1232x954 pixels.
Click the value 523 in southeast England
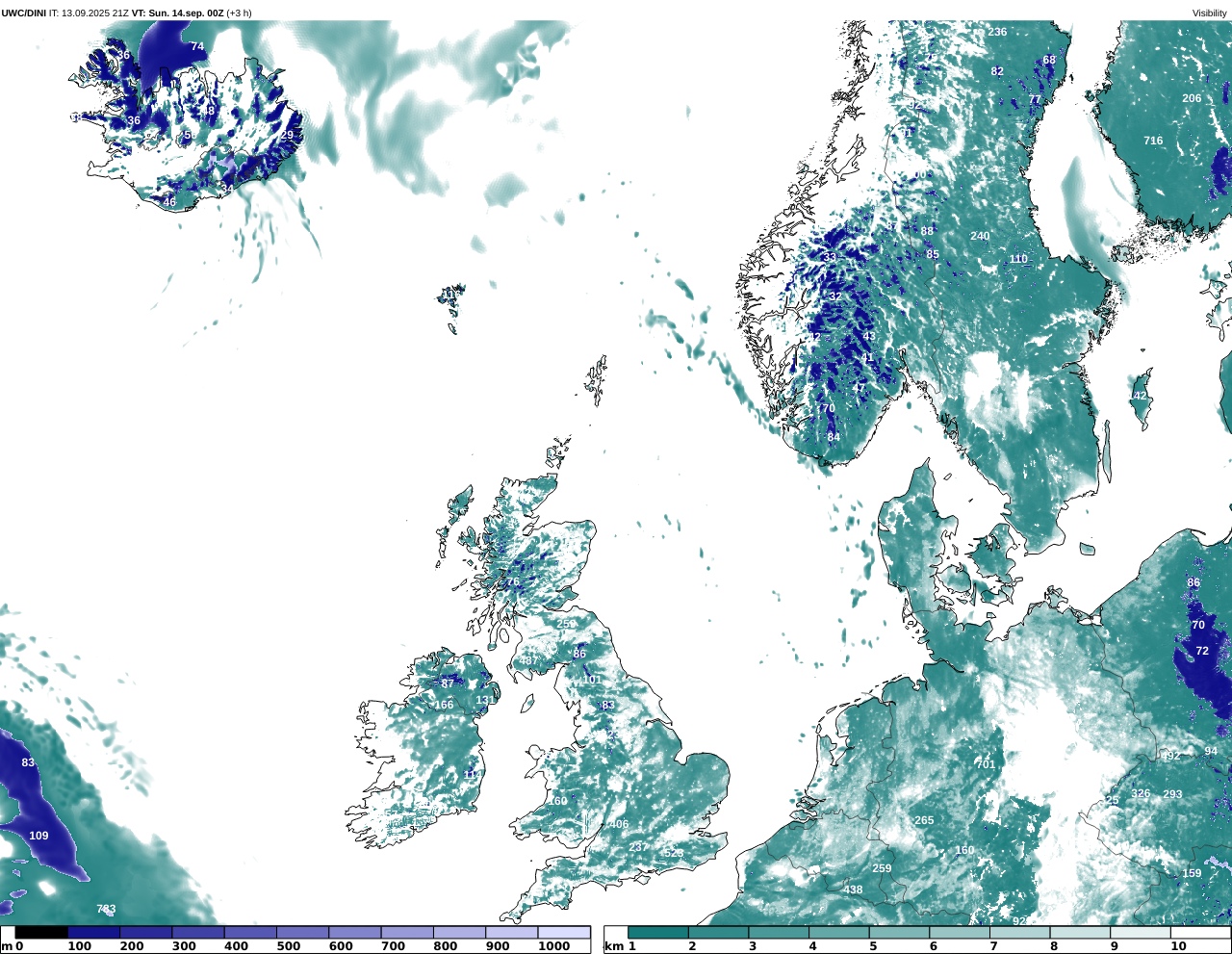tap(674, 853)
